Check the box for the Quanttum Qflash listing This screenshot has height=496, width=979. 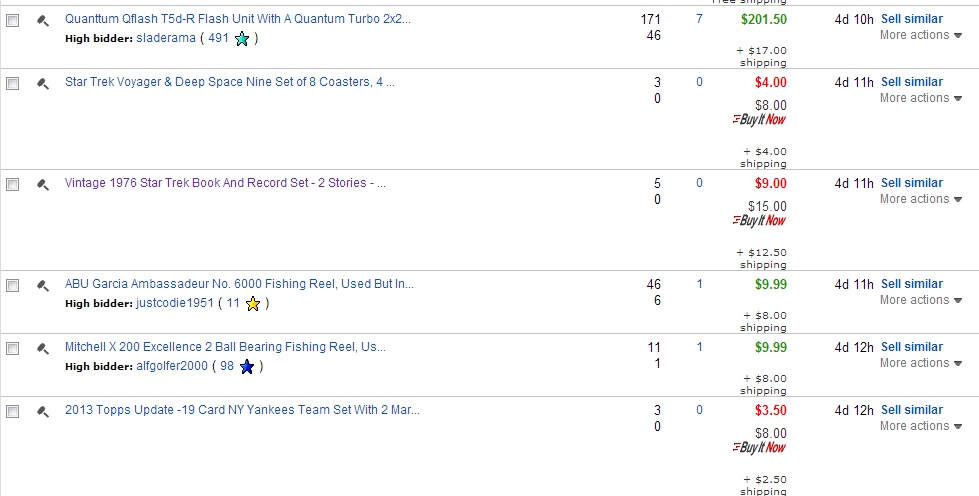point(12,21)
